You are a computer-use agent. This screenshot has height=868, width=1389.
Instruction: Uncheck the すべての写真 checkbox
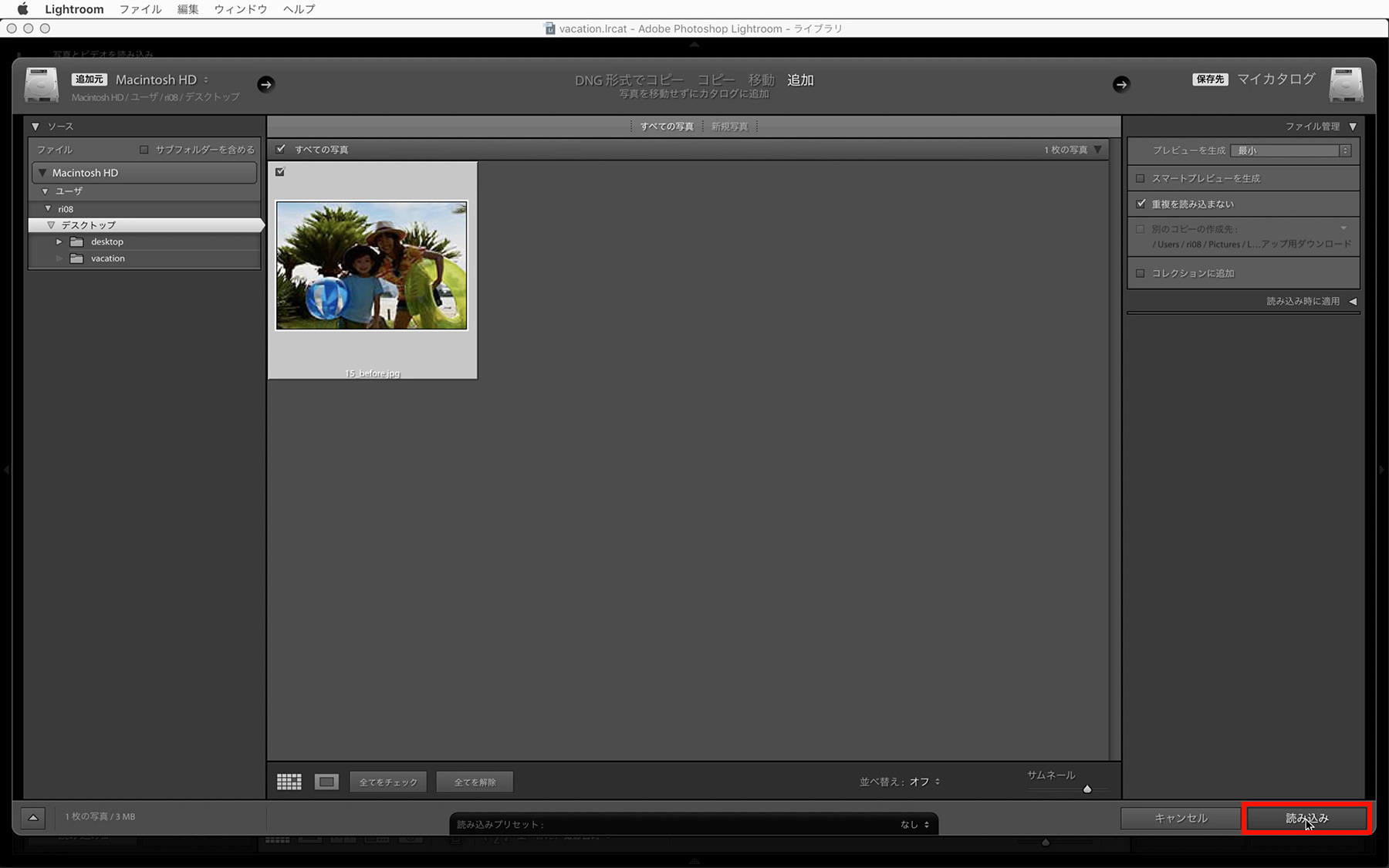[281, 149]
